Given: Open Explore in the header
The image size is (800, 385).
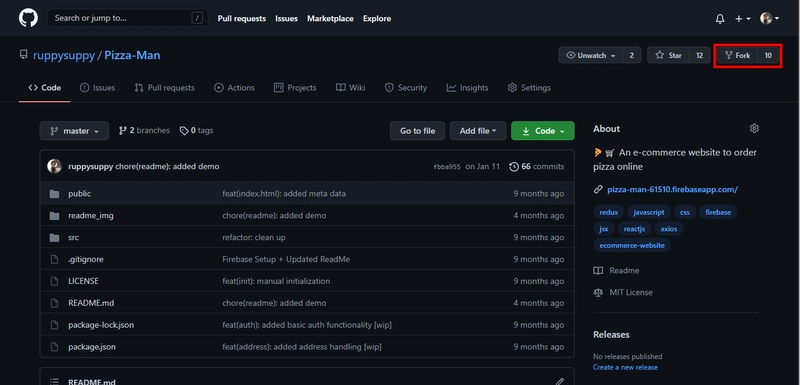Looking at the screenshot, I should [377, 18].
